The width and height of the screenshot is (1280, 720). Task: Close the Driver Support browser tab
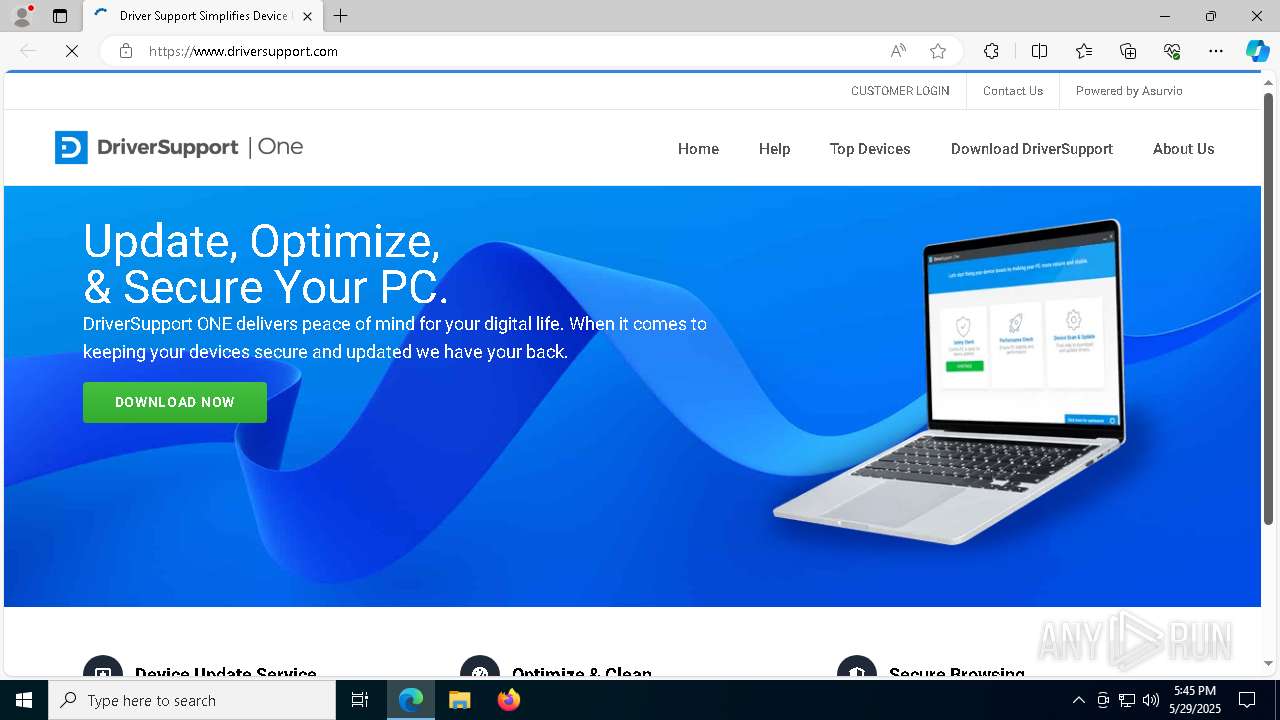(307, 16)
